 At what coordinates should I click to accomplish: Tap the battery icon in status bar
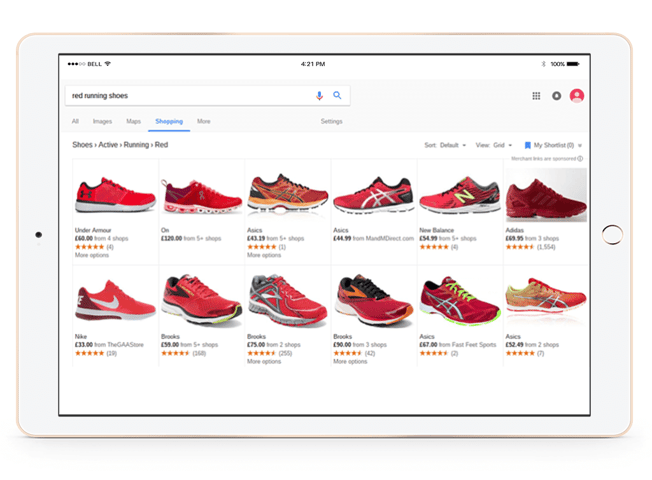click(573, 64)
